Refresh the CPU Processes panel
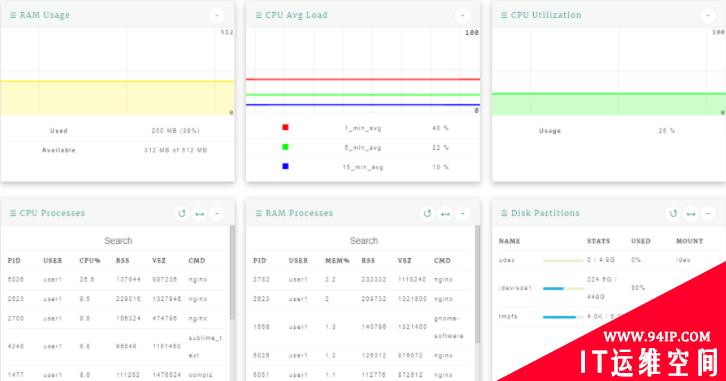This screenshot has width=726, height=381. pyautogui.click(x=182, y=213)
